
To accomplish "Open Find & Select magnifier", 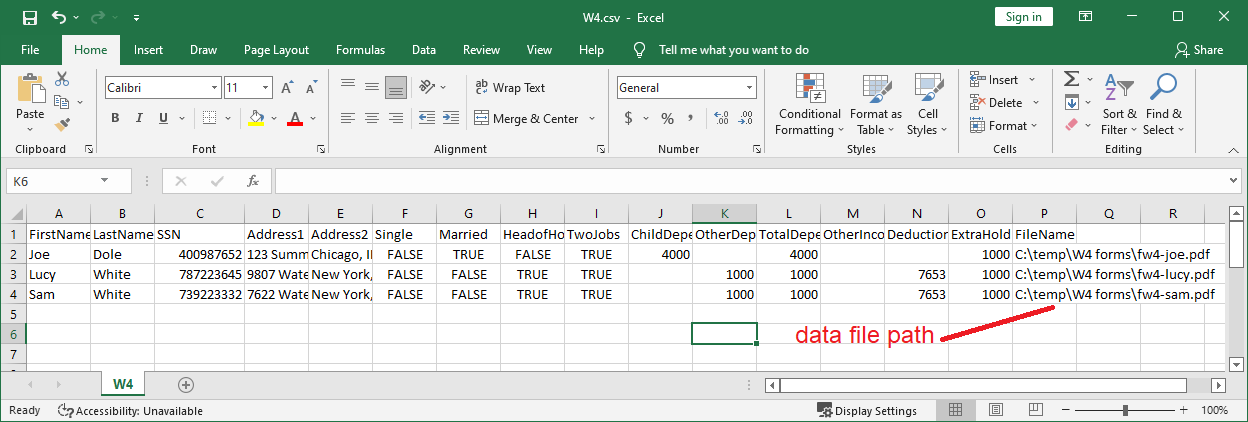I will coord(1163,105).
